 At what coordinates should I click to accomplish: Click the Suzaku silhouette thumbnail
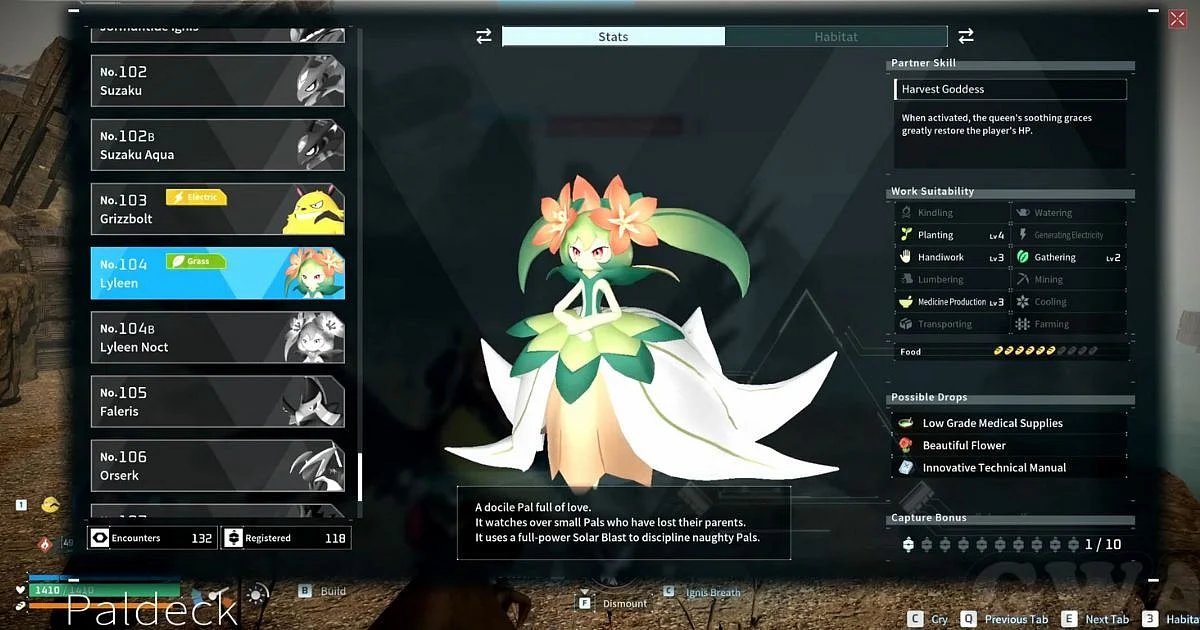point(318,81)
